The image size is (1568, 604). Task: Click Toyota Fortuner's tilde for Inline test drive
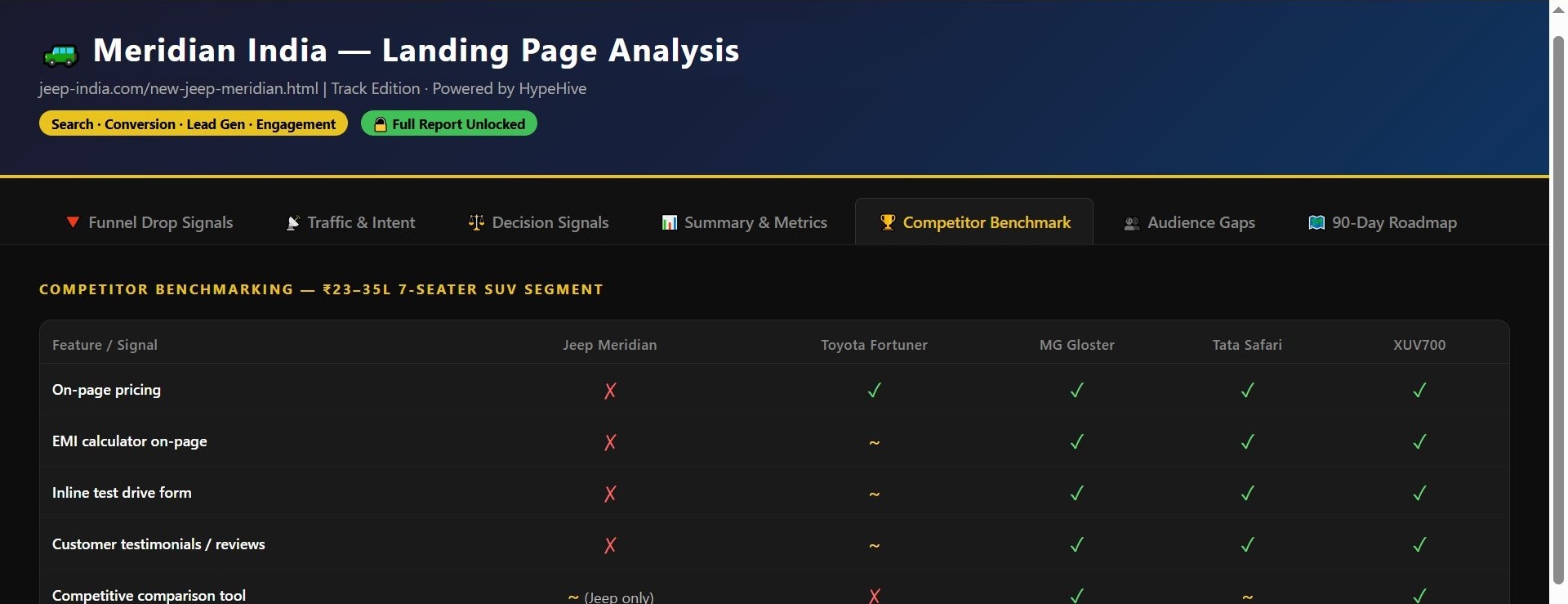(874, 494)
